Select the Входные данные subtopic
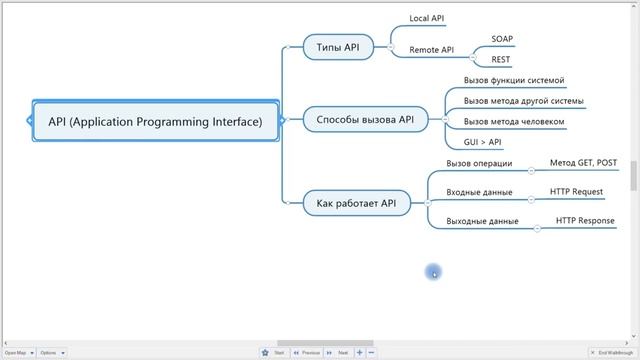 click(479, 192)
